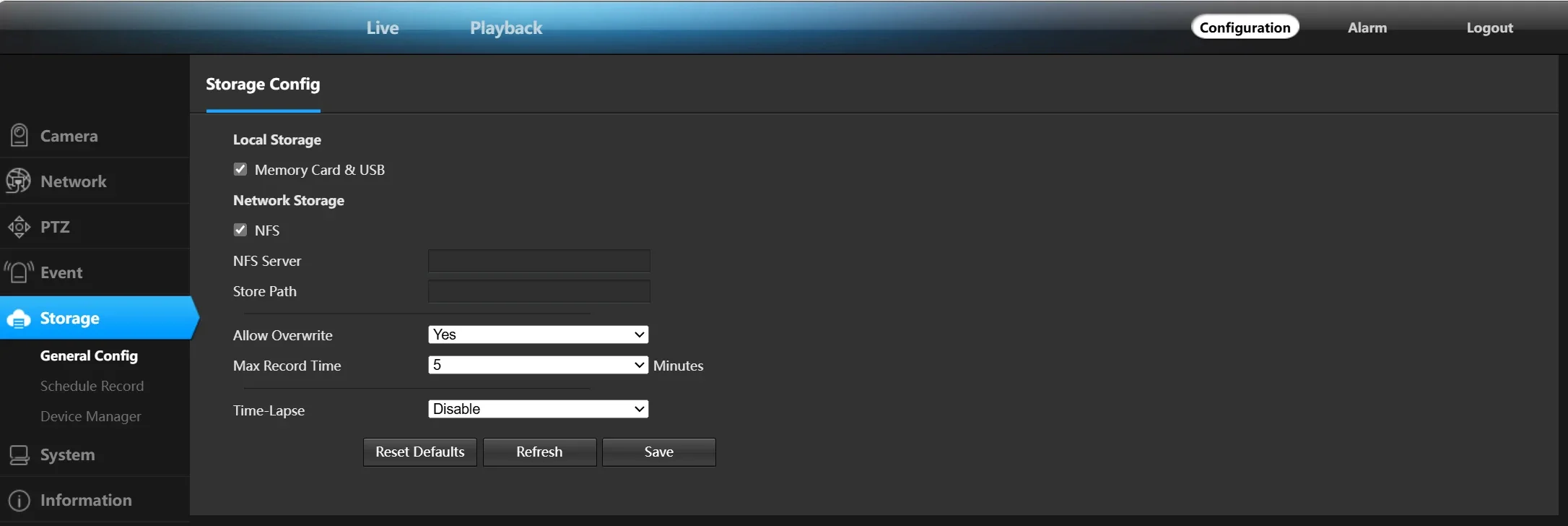Image resolution: width=1568 pixels, height=526 pixels.
Task: Expand the Time-Lapse dropdown
Action: (539, 409)
